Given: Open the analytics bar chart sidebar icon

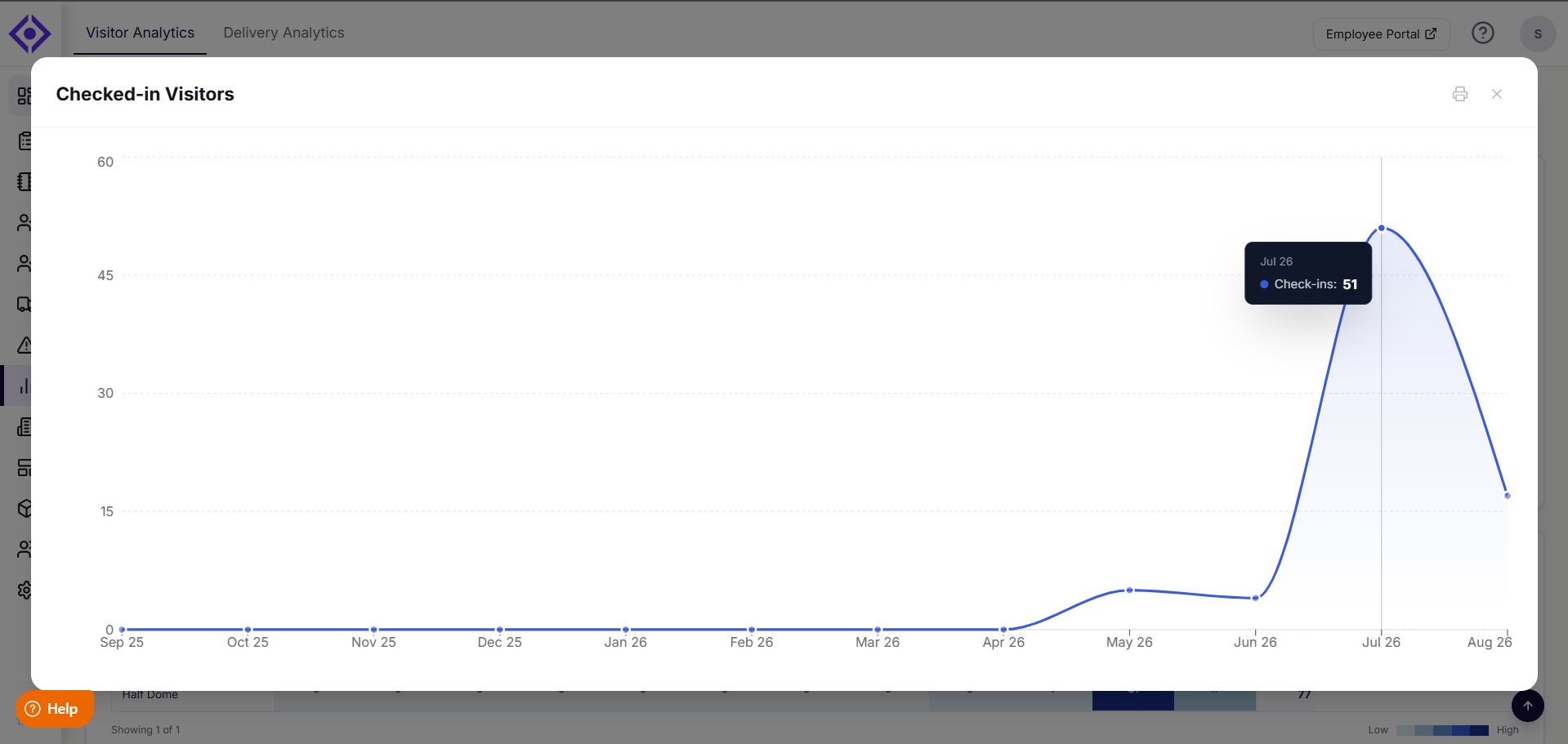Looking at the screenshot, I should coord(25,385).
